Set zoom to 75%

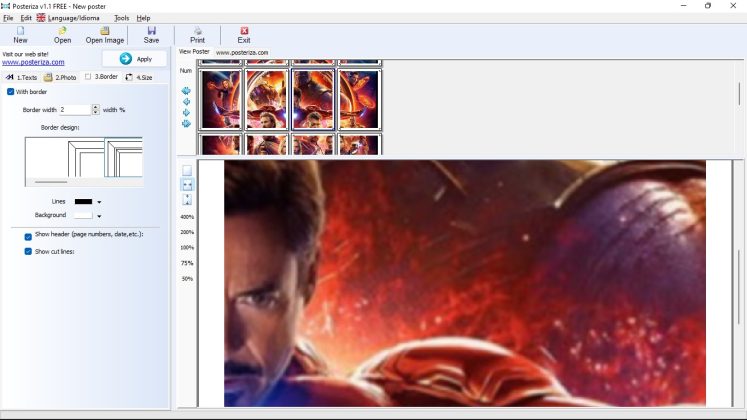coord(187,263)
